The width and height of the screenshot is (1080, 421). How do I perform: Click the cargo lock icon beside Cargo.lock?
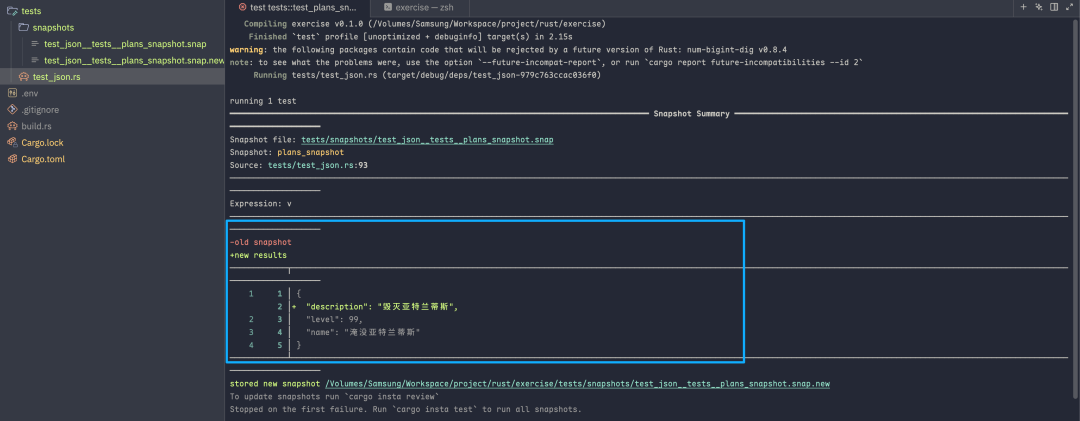pos(12,143)
